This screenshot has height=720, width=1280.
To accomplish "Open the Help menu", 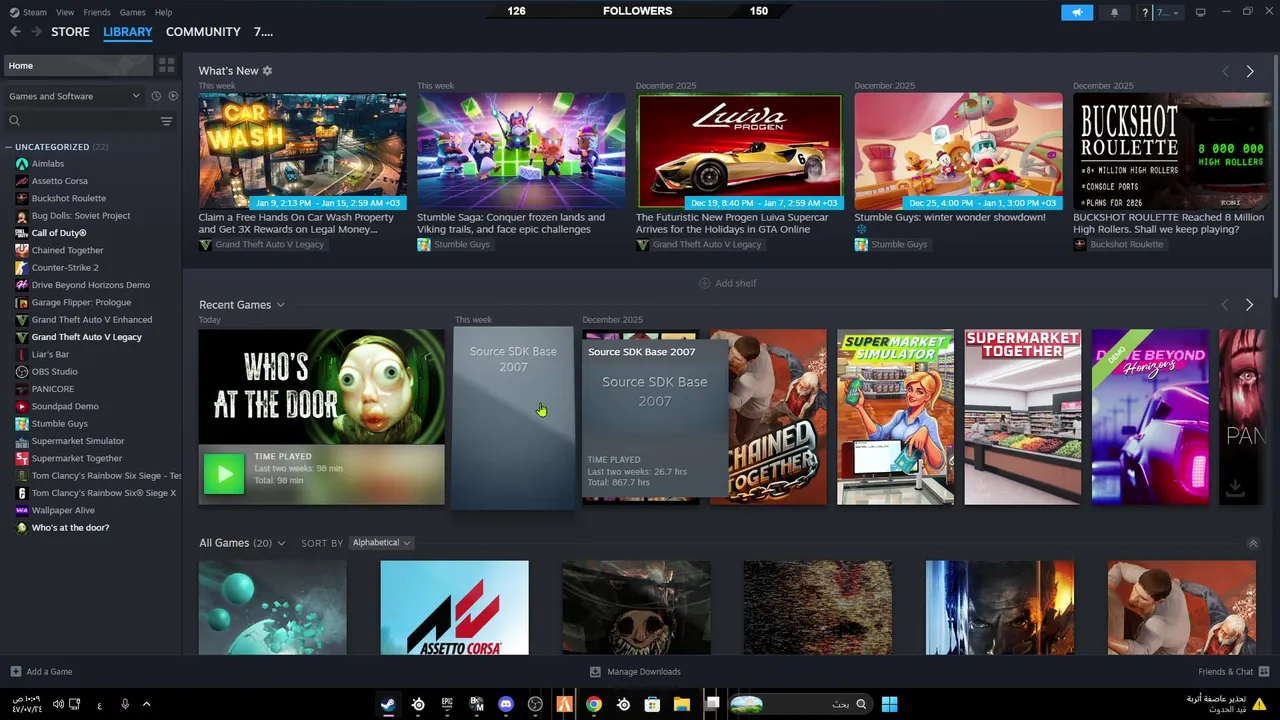I will (163, 12).
